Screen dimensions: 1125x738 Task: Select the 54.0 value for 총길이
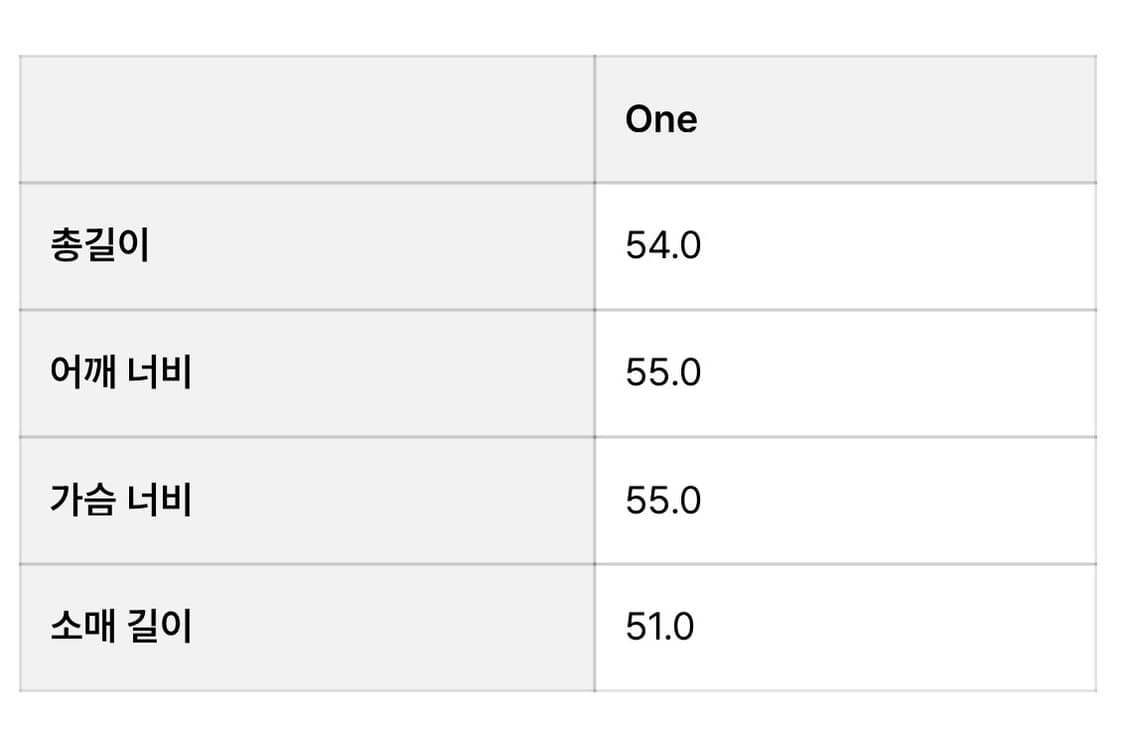point(663,245)
